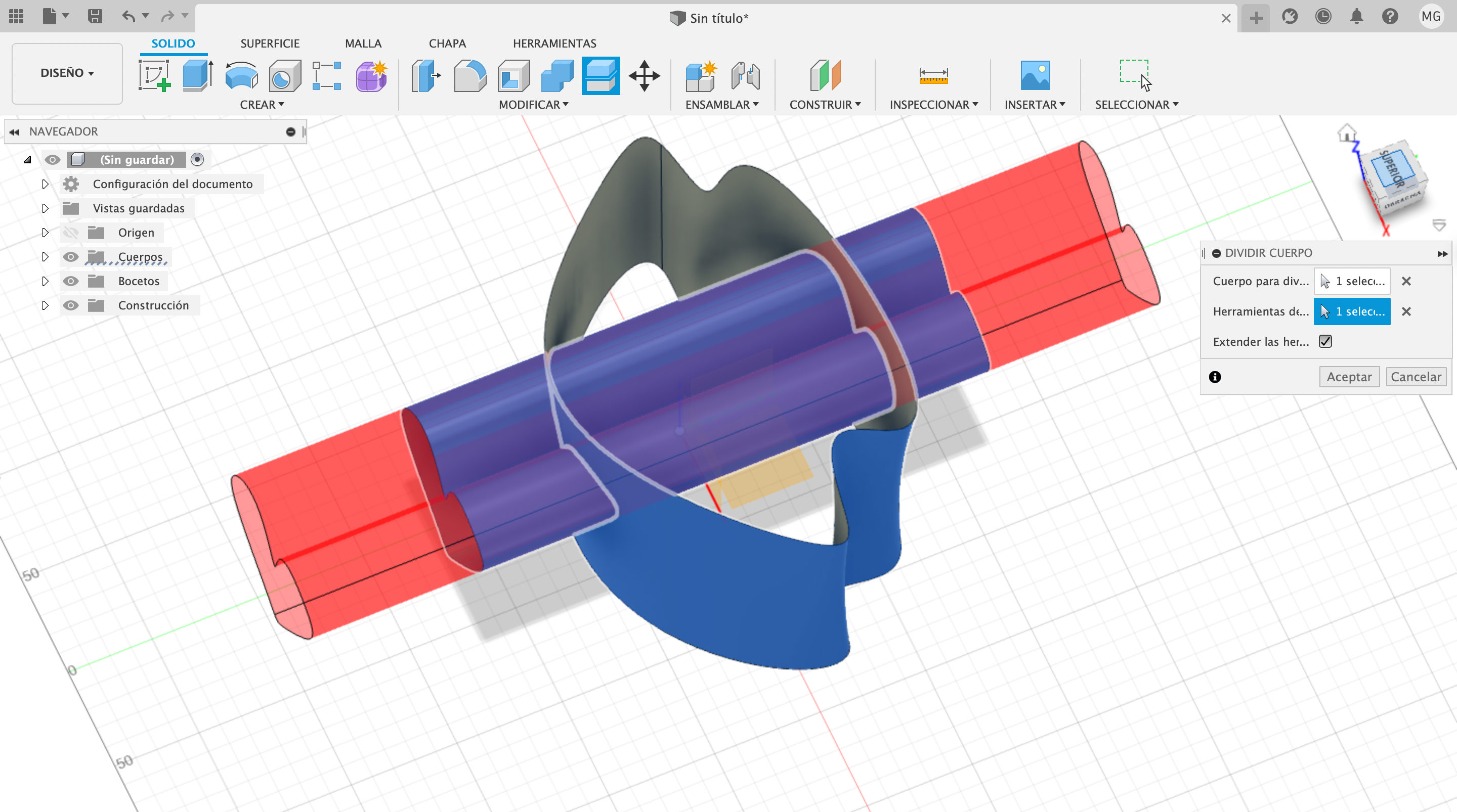Toggle visibility of Construcción folder
This screenshot has width=1457, height=812.
pos(70,305)
